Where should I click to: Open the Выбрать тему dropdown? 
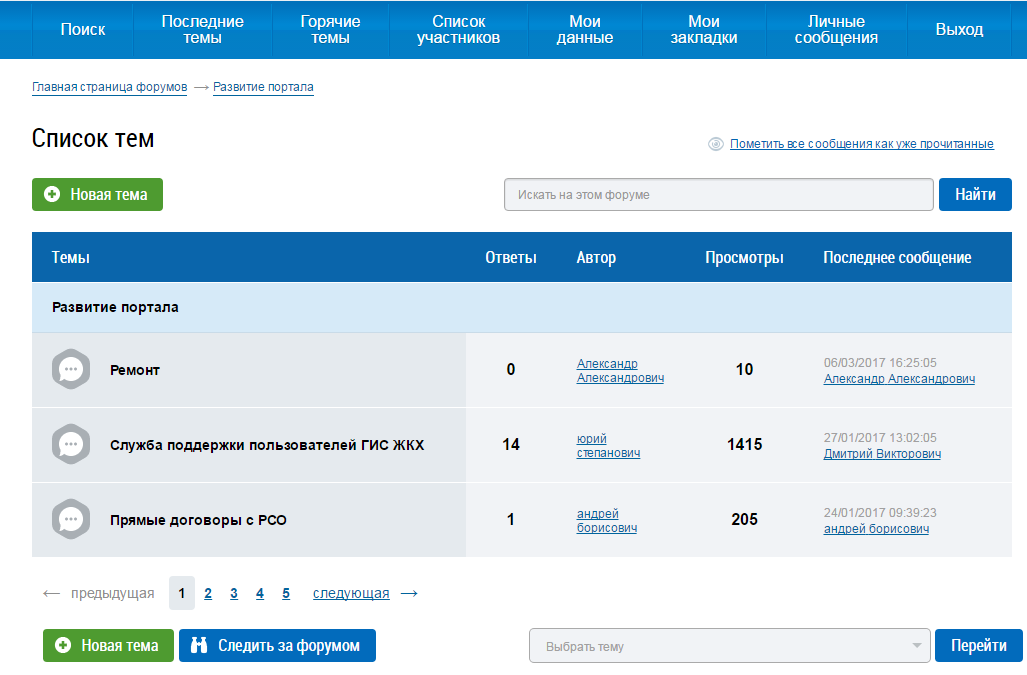729,646
